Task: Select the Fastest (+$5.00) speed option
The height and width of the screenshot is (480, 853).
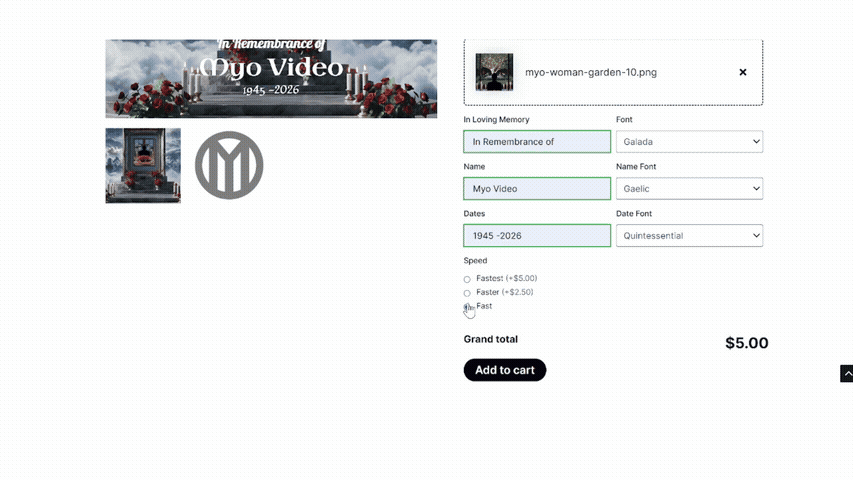Action: tap(467, 279)
